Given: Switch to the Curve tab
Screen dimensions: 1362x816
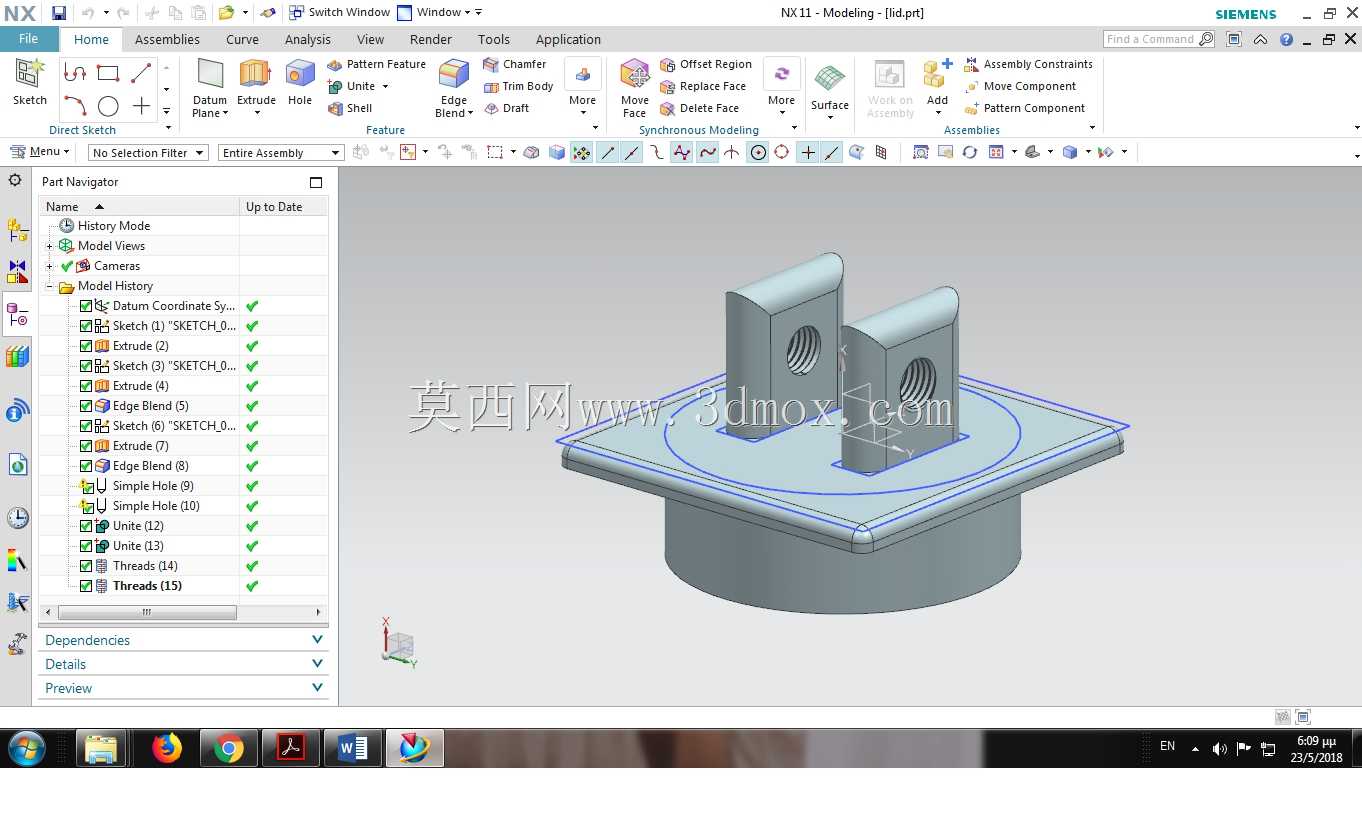Looking at the screenshot, I should pos(242,39).
